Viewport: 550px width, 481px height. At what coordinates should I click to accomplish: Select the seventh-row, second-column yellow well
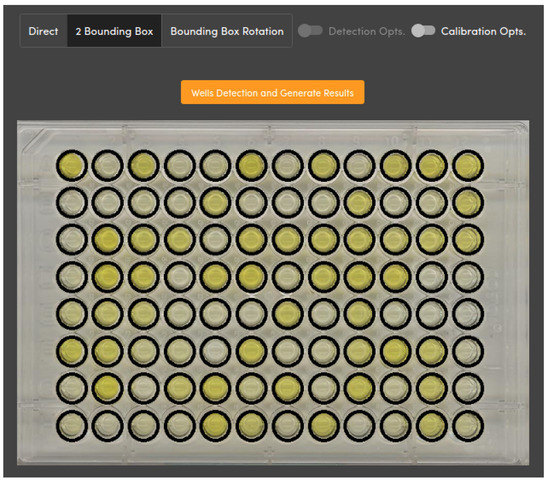coord(108,388)
